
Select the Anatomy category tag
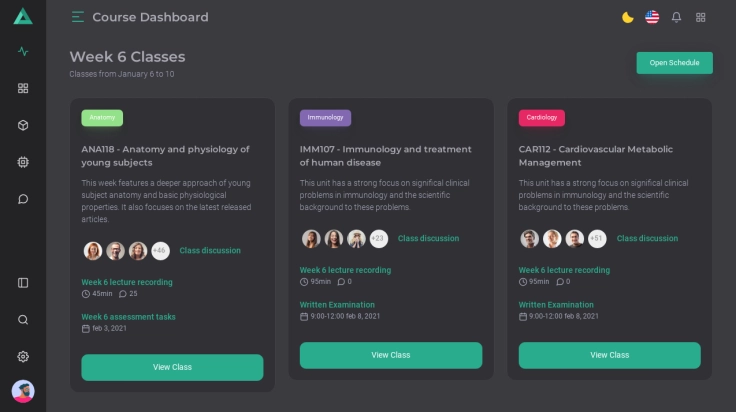[x=102, y=118]
